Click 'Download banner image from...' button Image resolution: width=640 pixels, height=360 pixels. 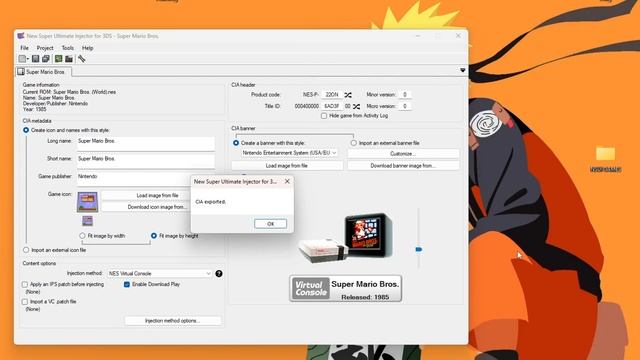tap(403, 166)
